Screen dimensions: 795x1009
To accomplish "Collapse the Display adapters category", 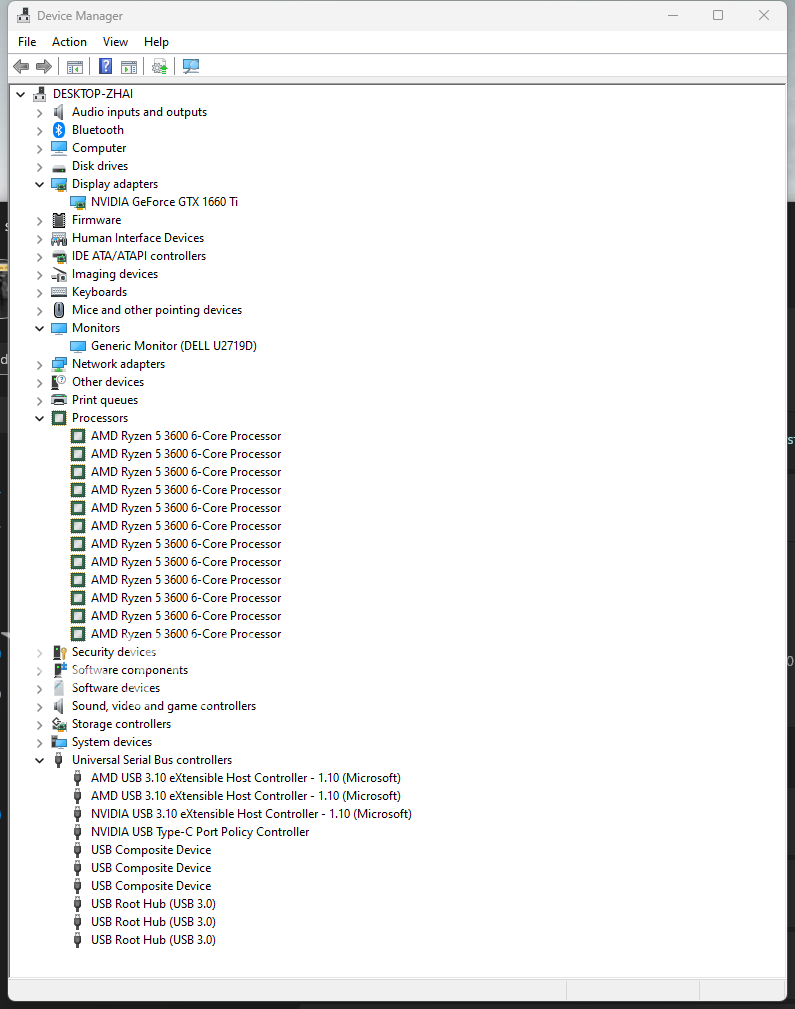I will coord(40,184).
